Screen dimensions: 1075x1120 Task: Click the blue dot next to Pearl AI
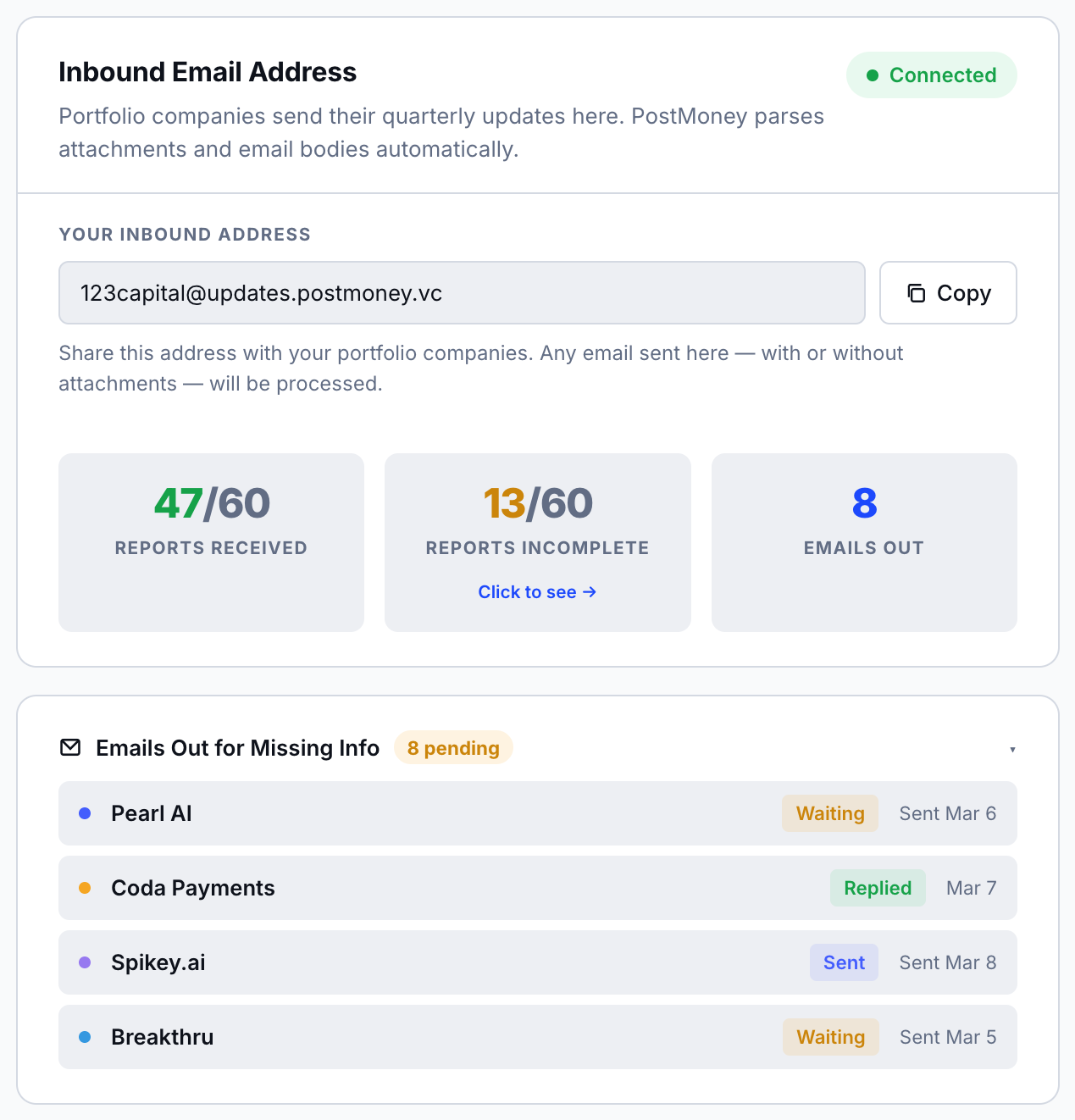tap(84, 812)
